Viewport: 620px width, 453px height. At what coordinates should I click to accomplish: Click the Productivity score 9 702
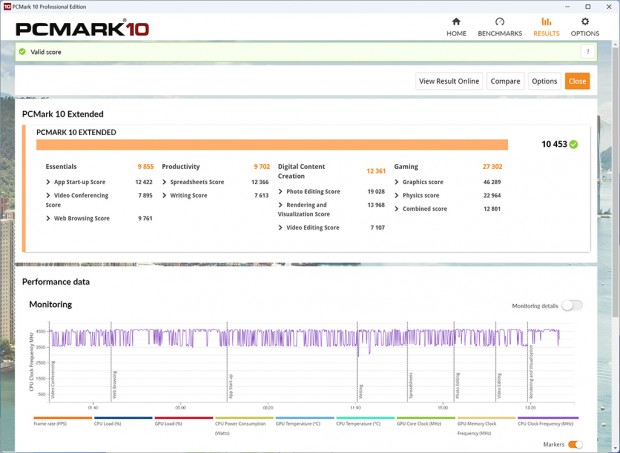[x=262, y=166]
